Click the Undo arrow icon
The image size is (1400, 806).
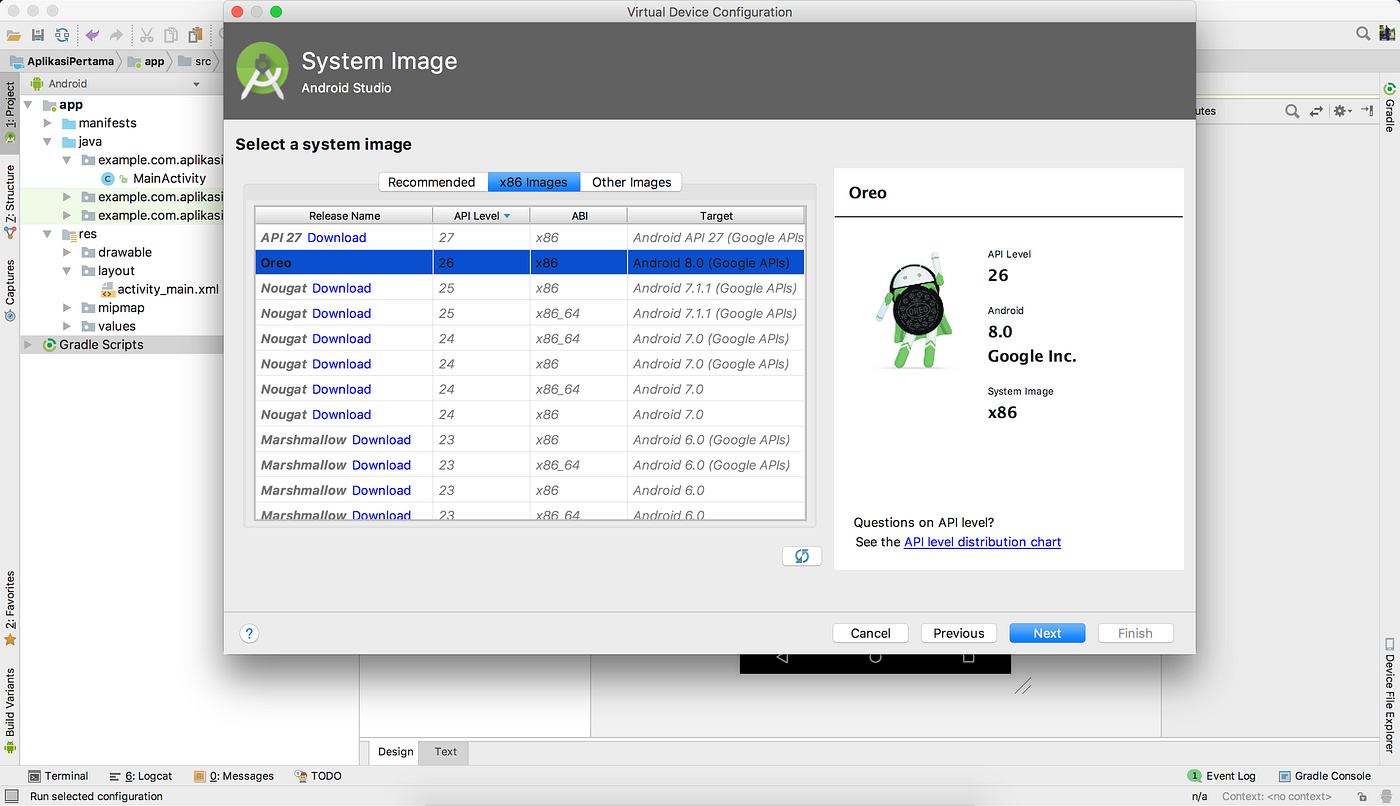92,34
